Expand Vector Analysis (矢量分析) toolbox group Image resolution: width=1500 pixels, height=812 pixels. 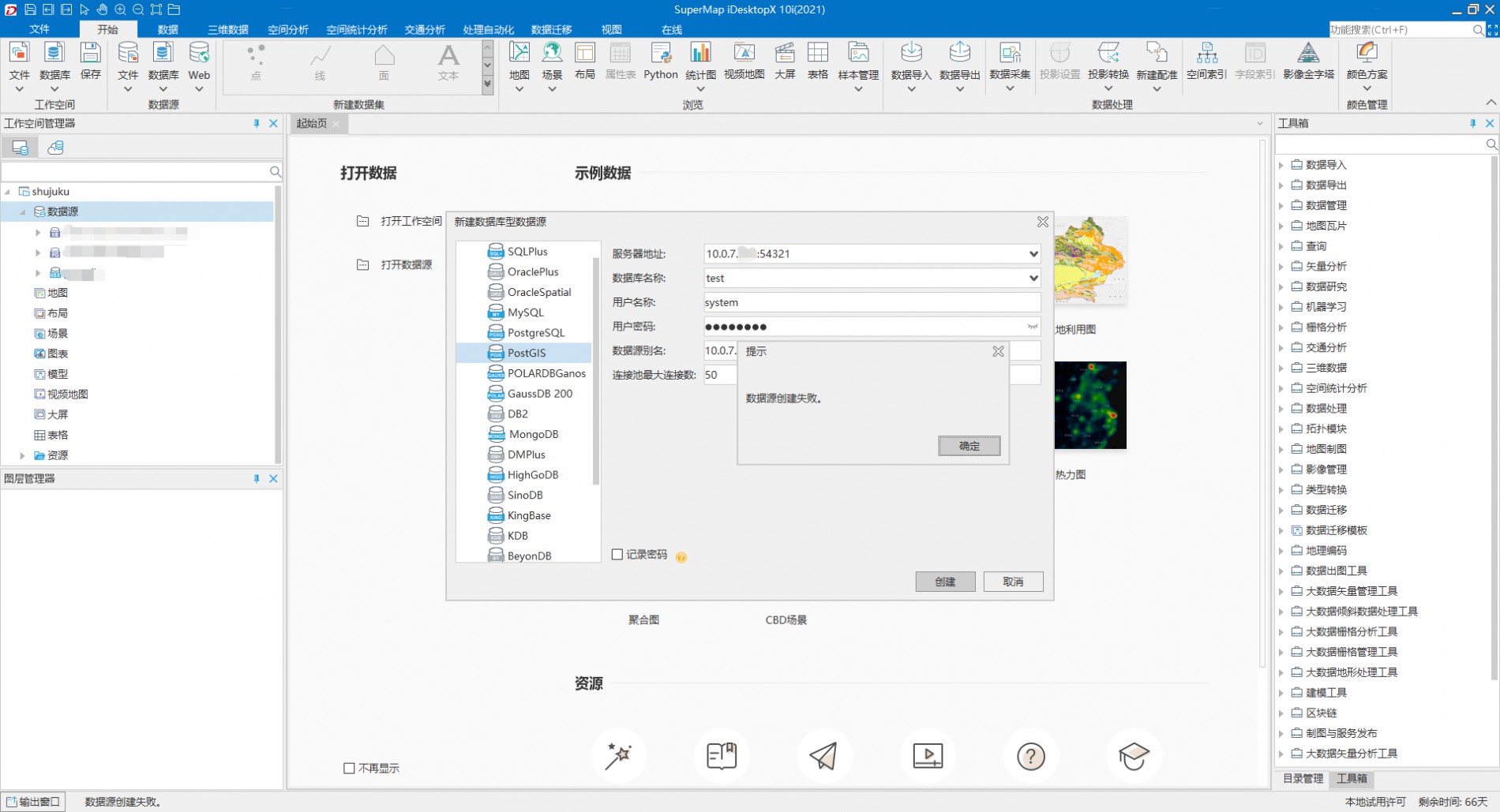pyautogui.click(x=1281, y=267)
